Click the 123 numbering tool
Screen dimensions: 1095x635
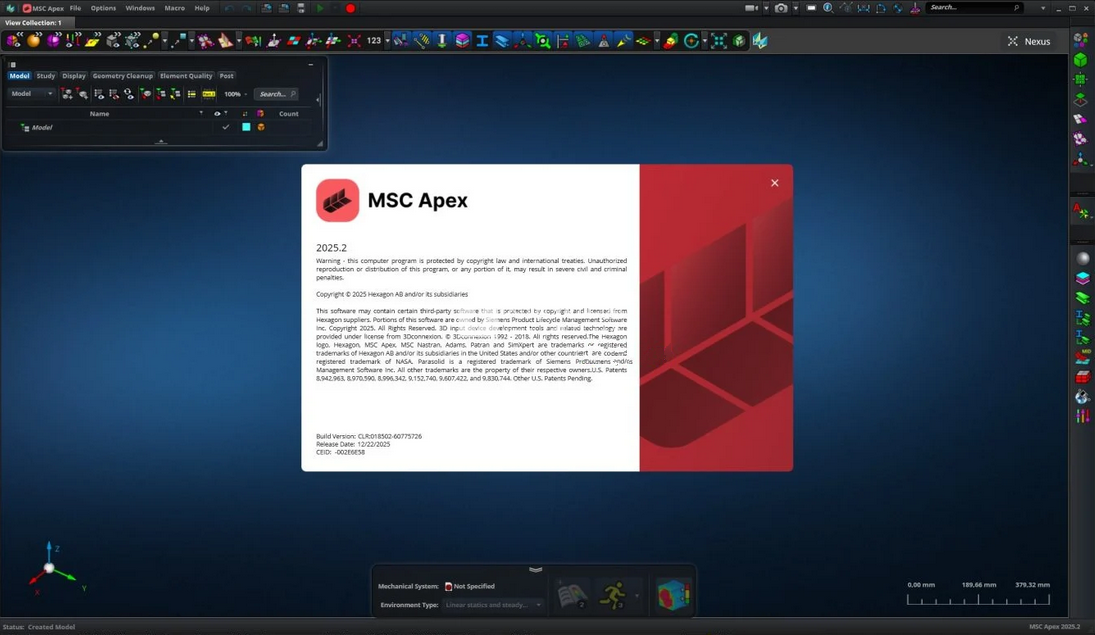(x=374, y=41)
